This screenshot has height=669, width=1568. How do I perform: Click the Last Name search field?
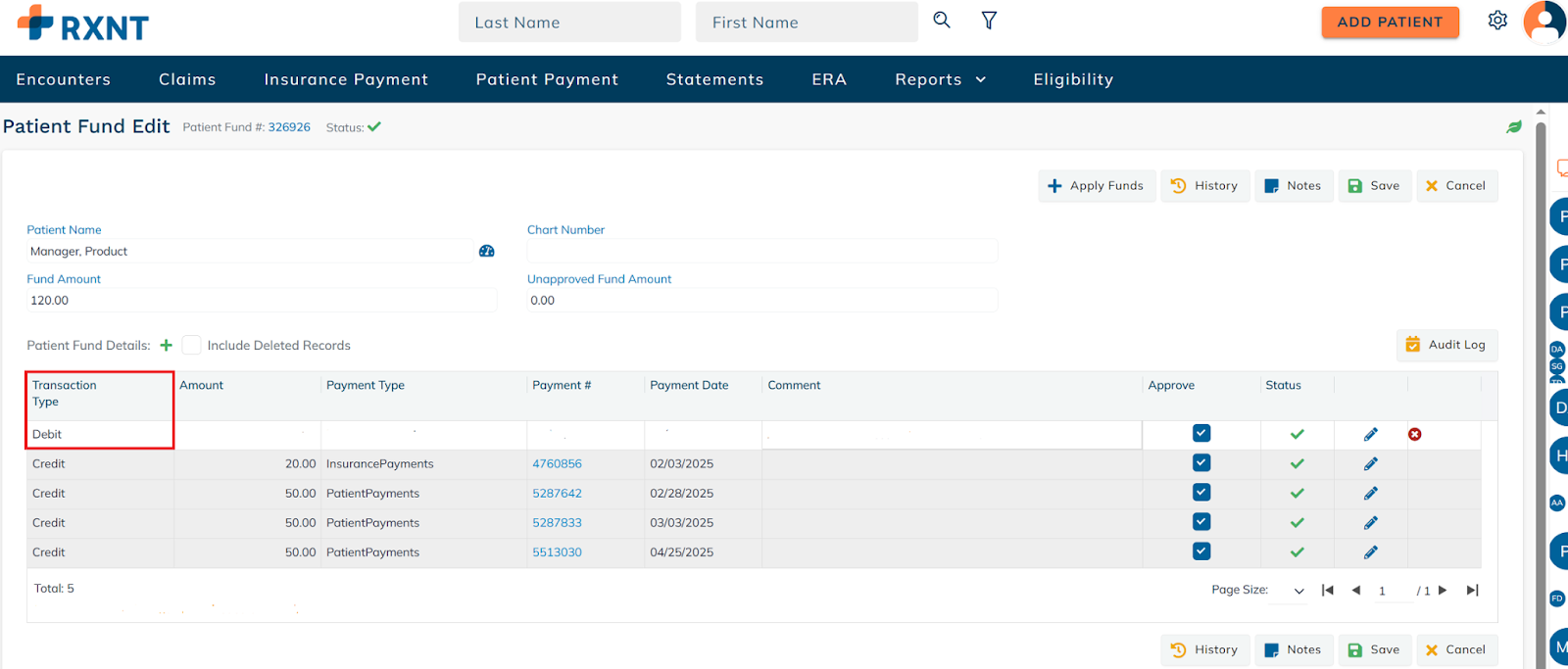[569, 23]
